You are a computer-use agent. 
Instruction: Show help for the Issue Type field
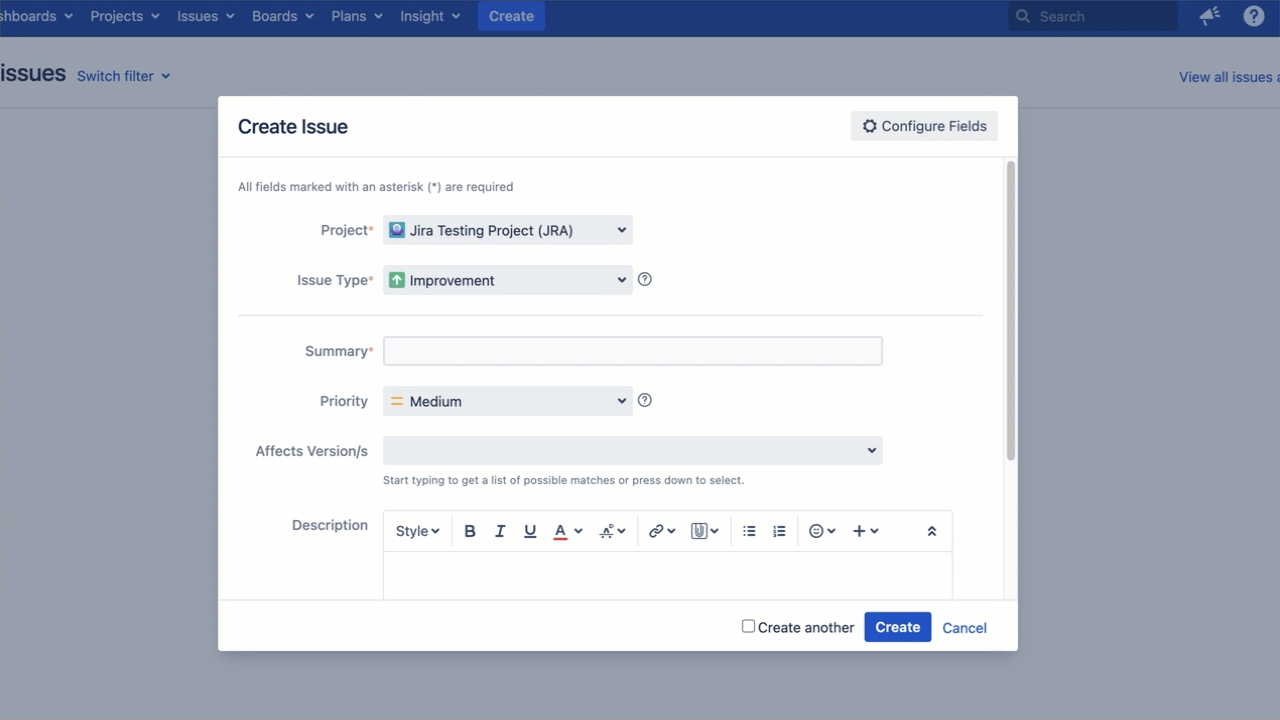pos(645,280)
